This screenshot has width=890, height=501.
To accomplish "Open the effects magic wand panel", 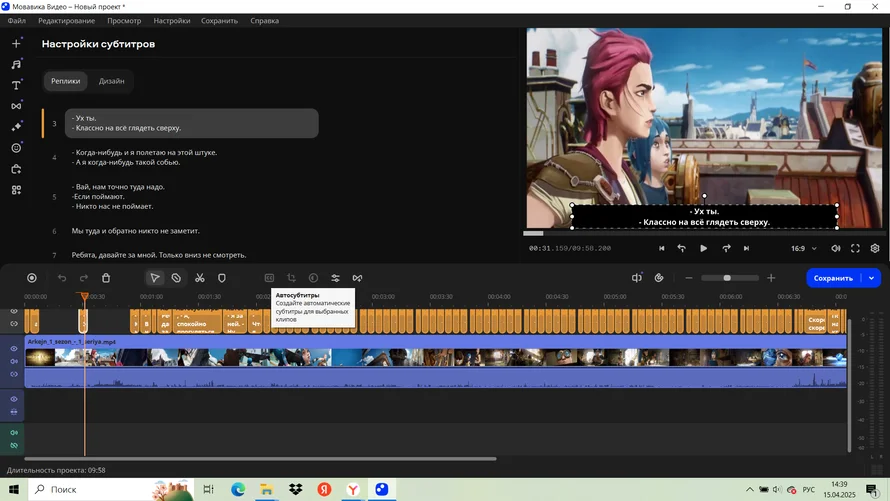I will coord(16,127).
